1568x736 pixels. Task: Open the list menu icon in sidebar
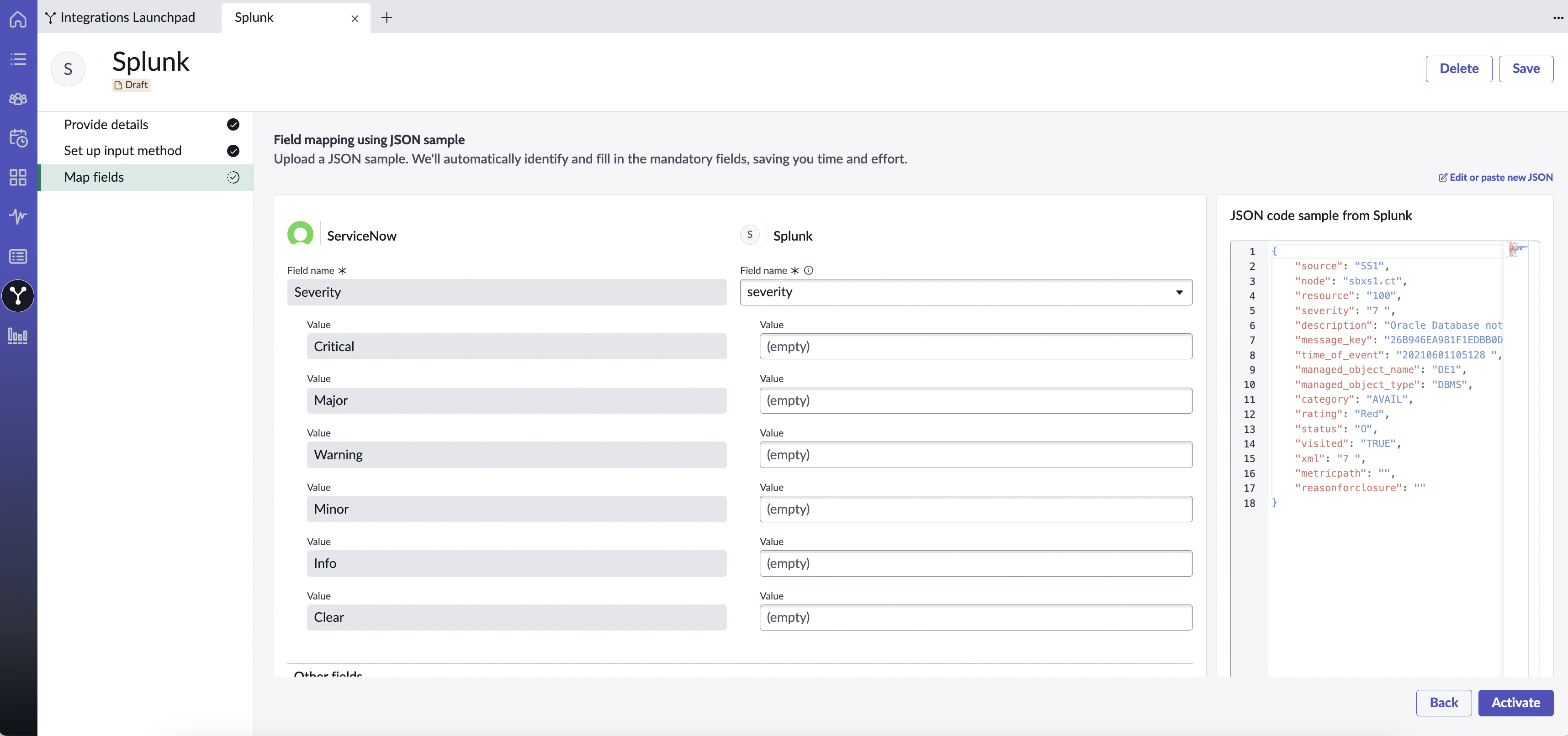18,59
